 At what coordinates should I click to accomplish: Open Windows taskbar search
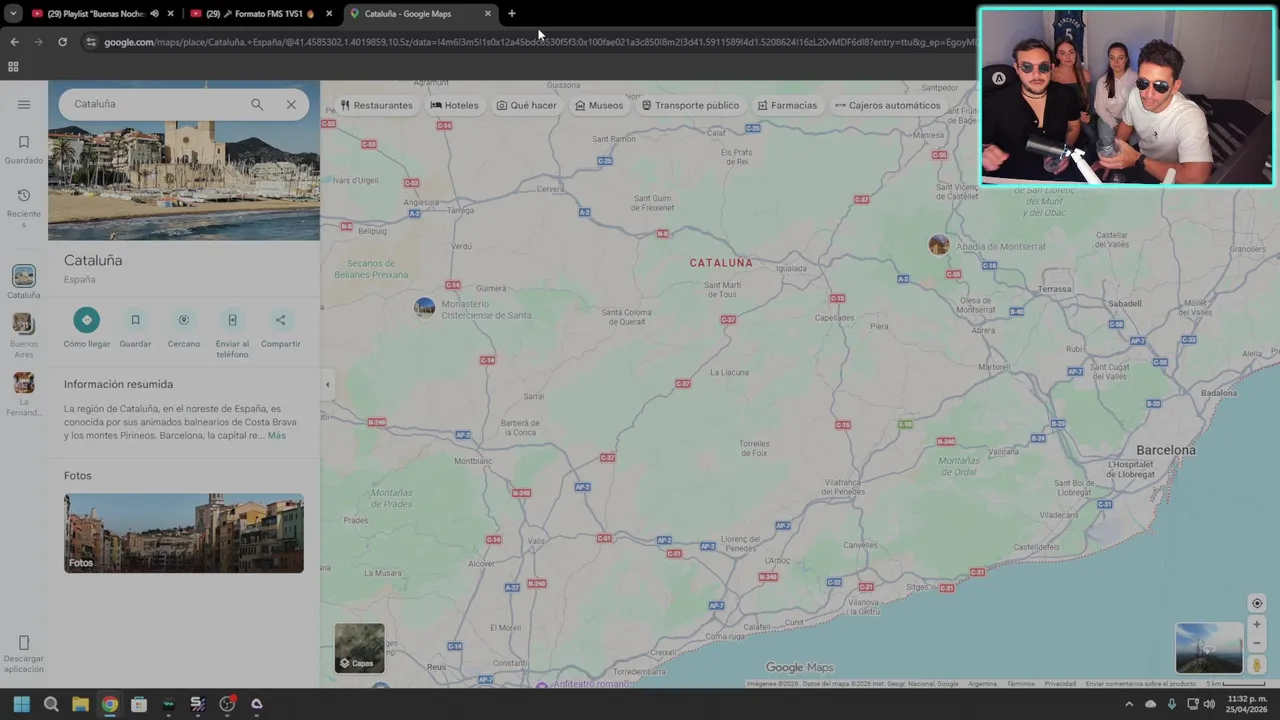pyautogui.click(x=51, y=704)
